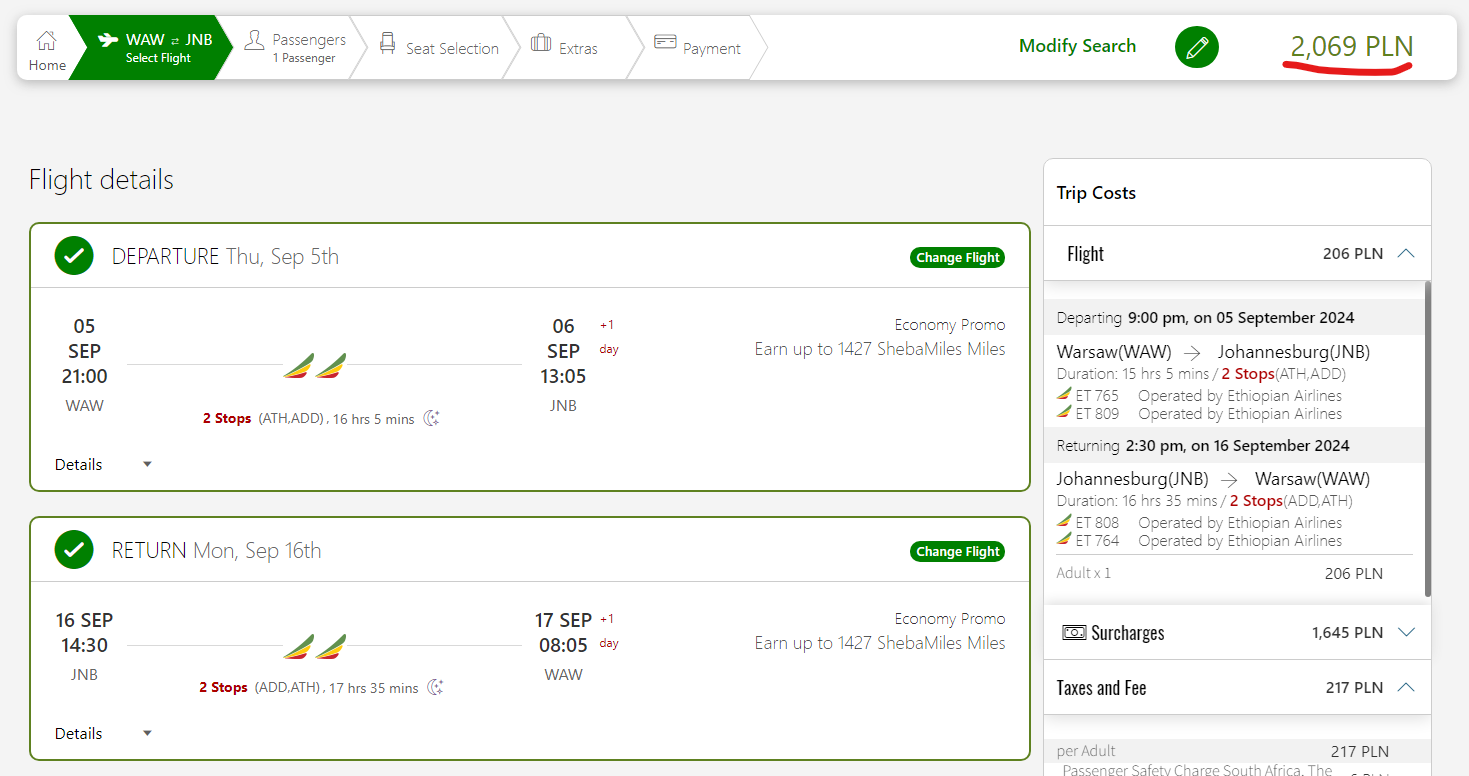The image size is (1469, 776).
Task: Click the green pencil edit icon
Action: tap(1197, 47)
